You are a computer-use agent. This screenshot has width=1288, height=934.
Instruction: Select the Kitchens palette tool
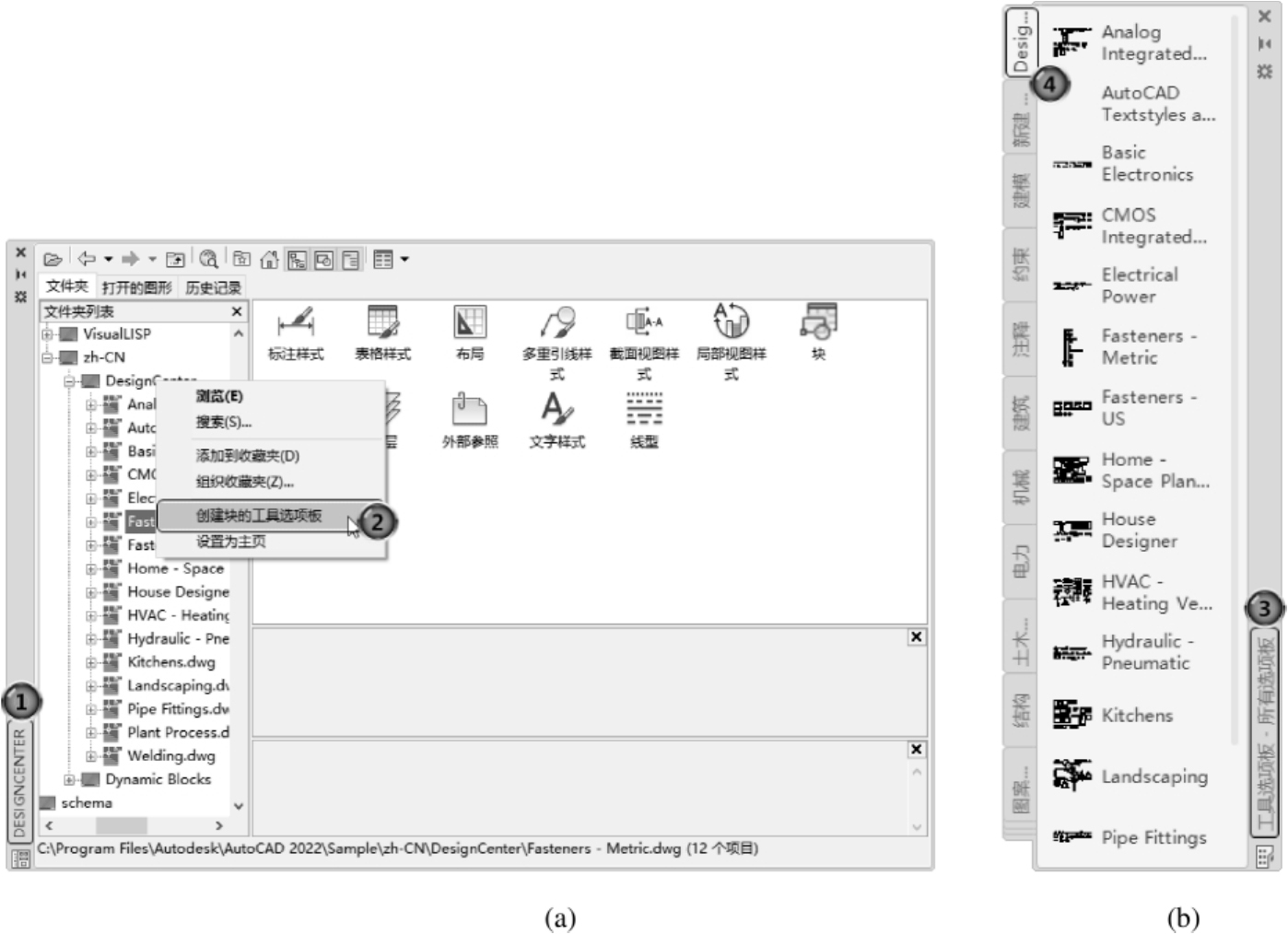click(x=1113, y=715)
